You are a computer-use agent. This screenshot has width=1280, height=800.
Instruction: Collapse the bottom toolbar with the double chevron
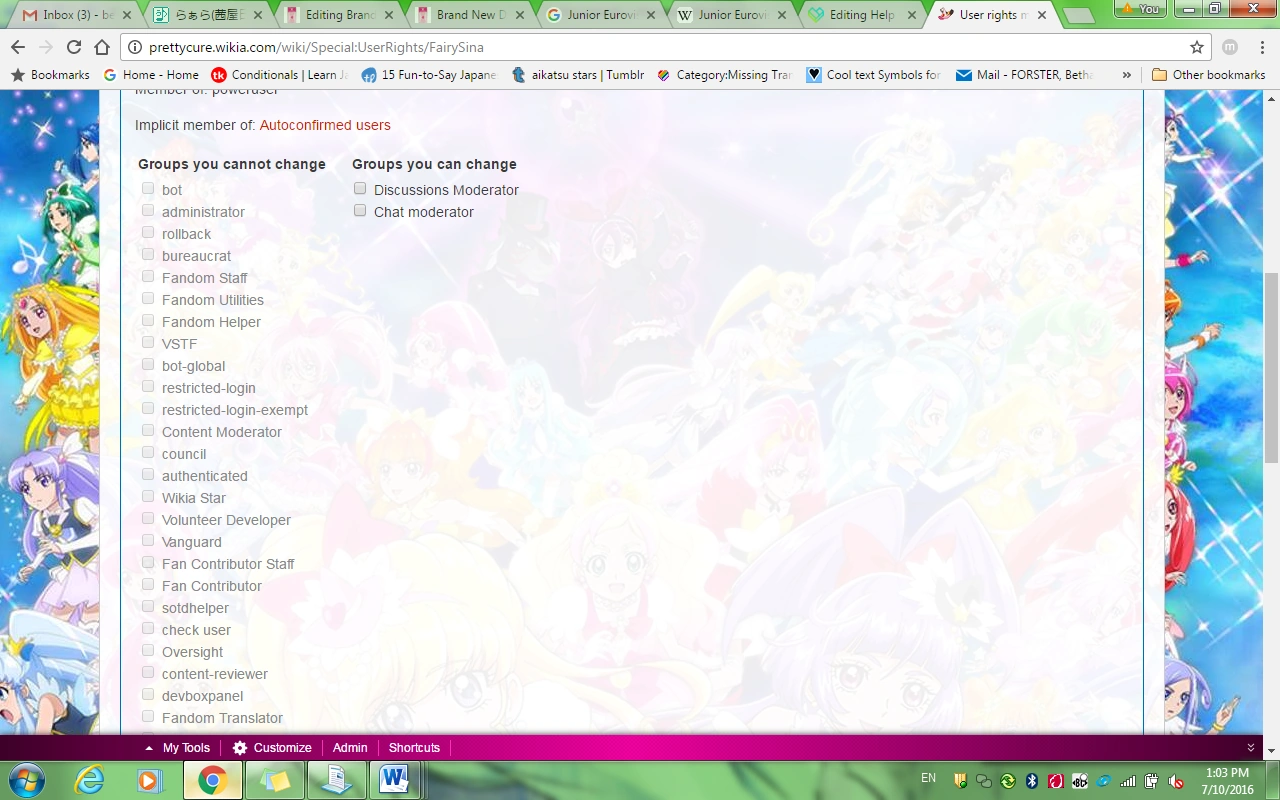click(x=1250, y=748)
